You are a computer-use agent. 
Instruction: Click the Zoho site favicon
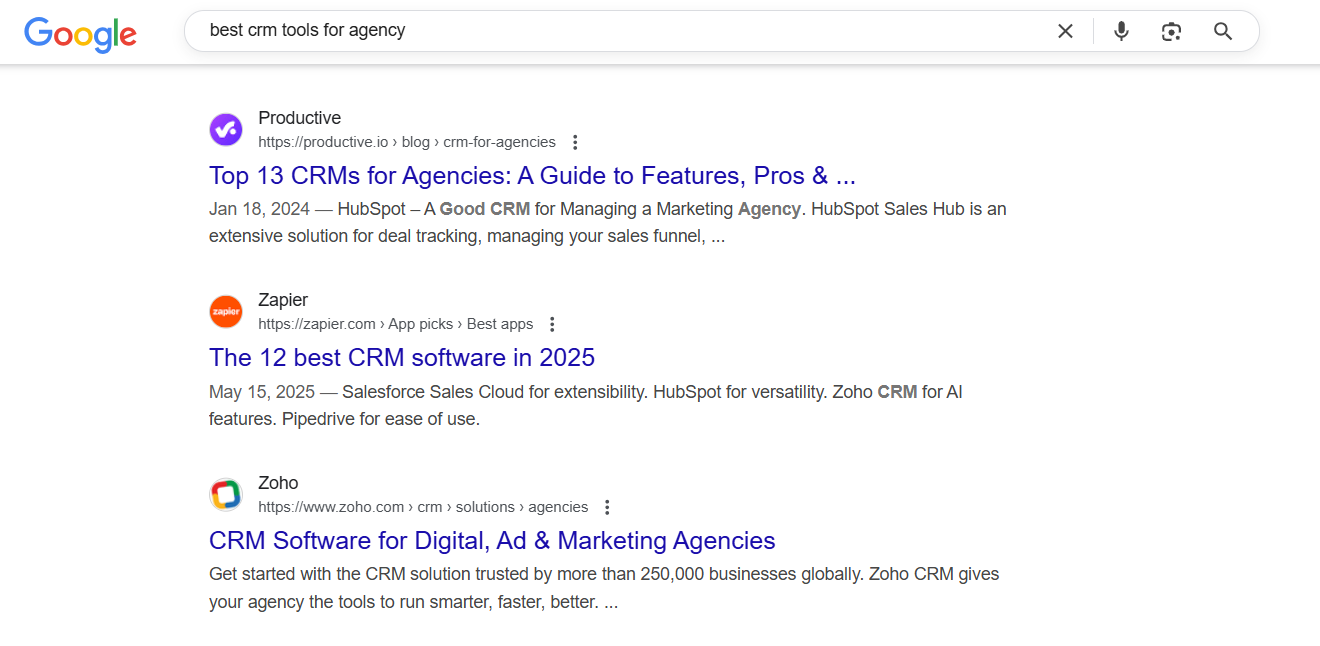tap(226, 494)
